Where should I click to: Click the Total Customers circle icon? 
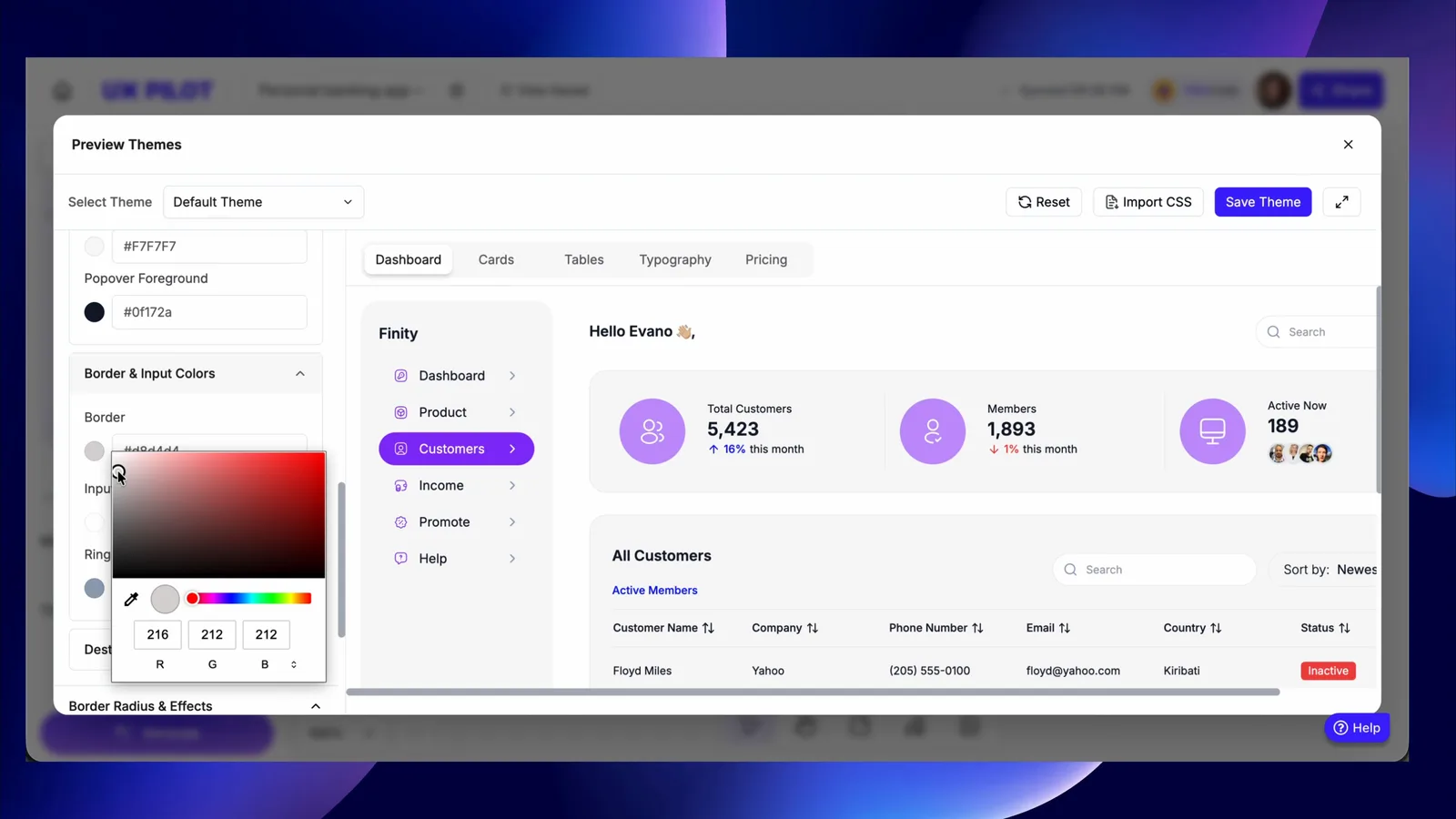(652, 431)
